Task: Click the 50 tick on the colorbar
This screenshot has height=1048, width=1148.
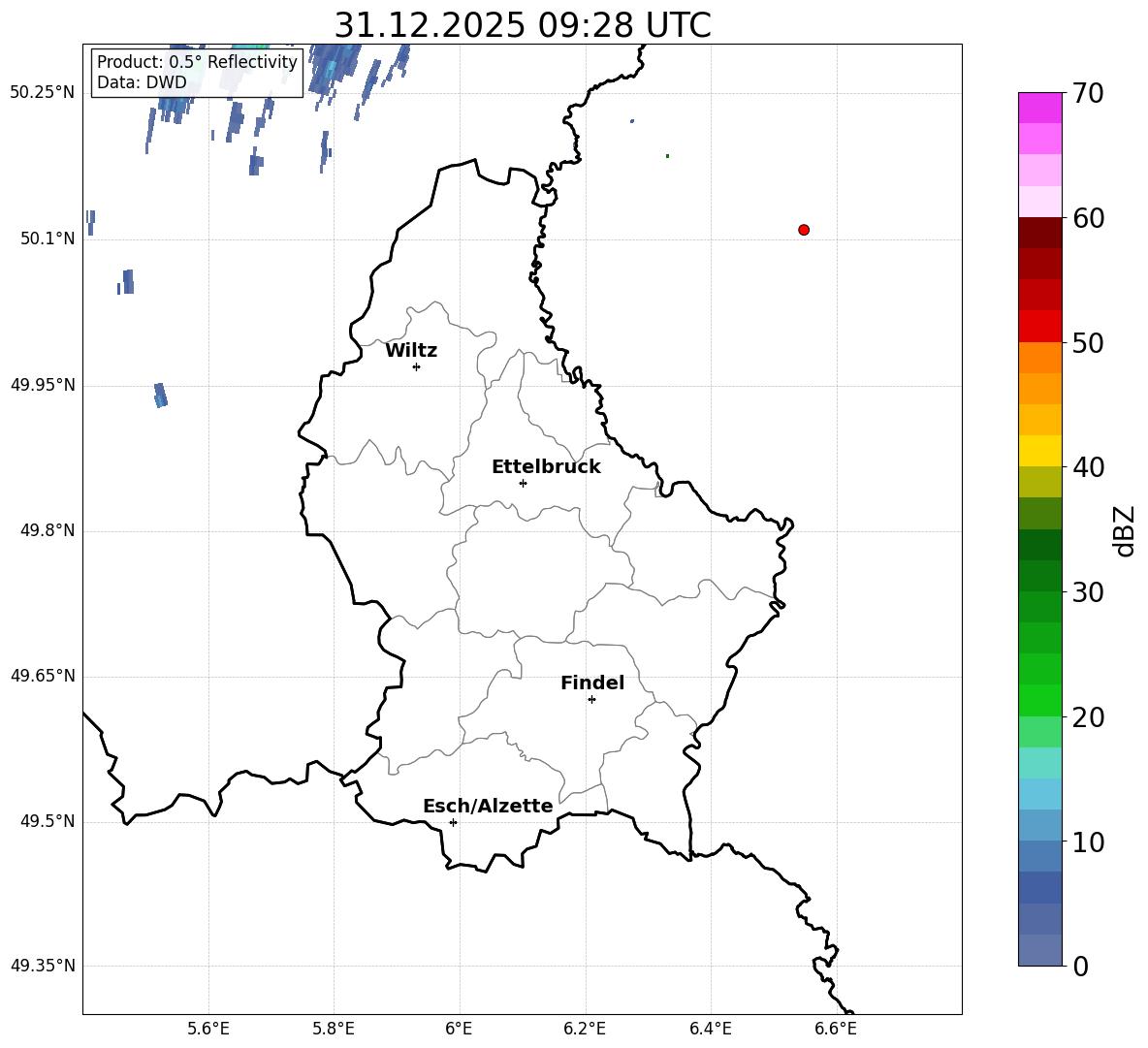Action: (x=1088, y=342)
